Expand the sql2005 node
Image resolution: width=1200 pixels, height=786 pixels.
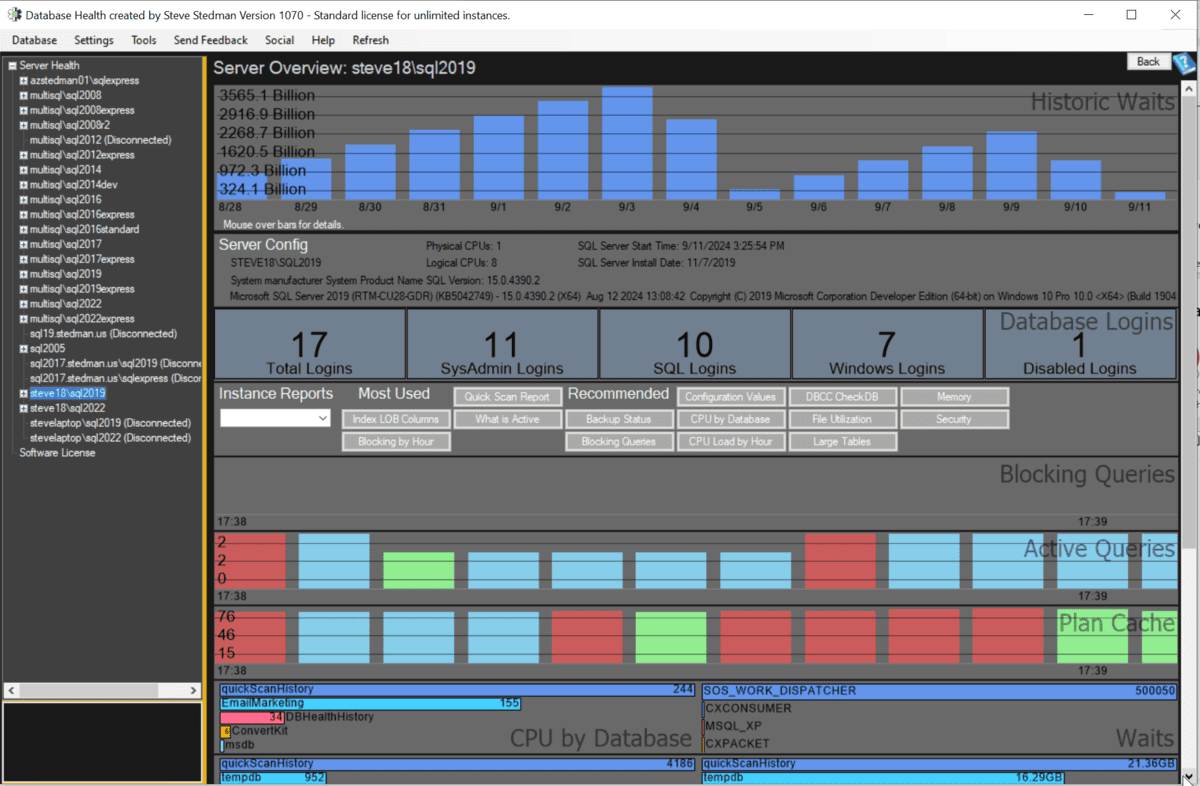(23, 349)
